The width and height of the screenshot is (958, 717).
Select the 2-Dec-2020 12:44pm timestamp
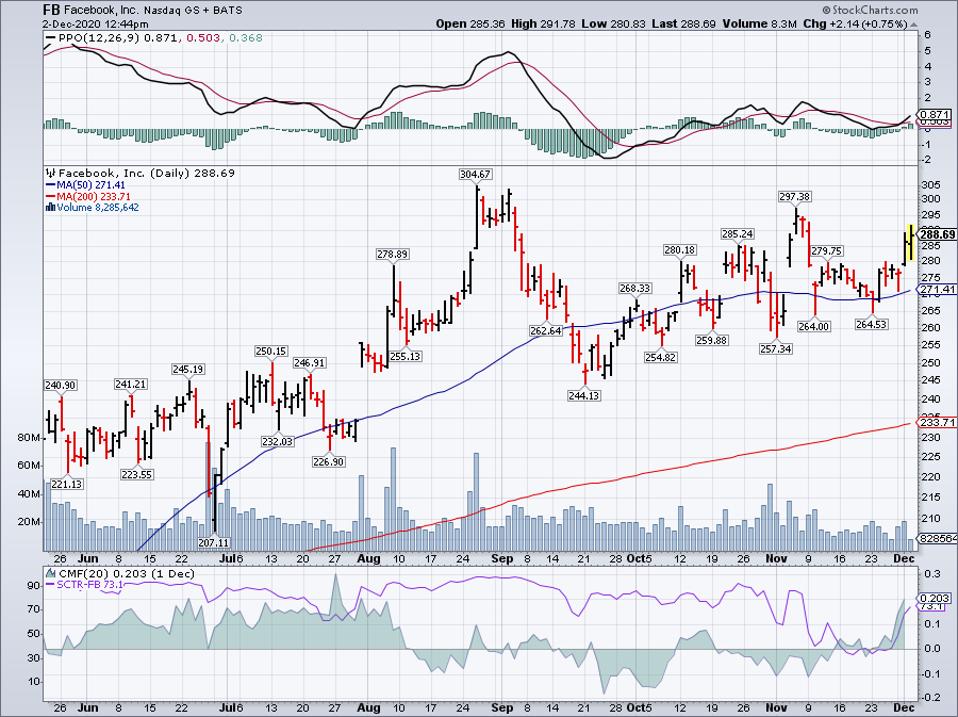click(95, 24)
